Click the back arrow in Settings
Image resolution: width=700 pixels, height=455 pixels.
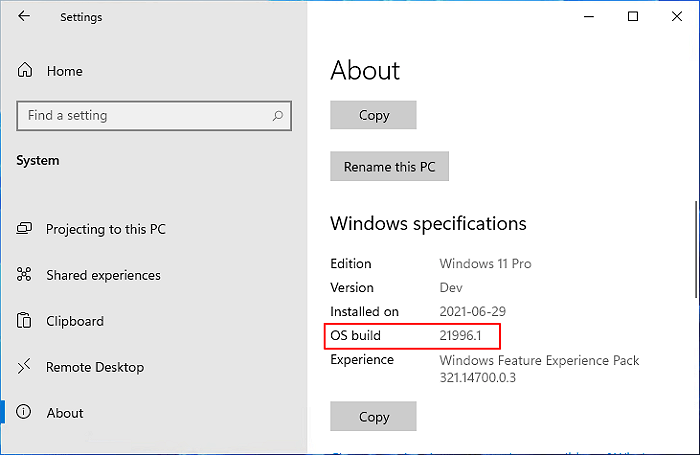24,17
